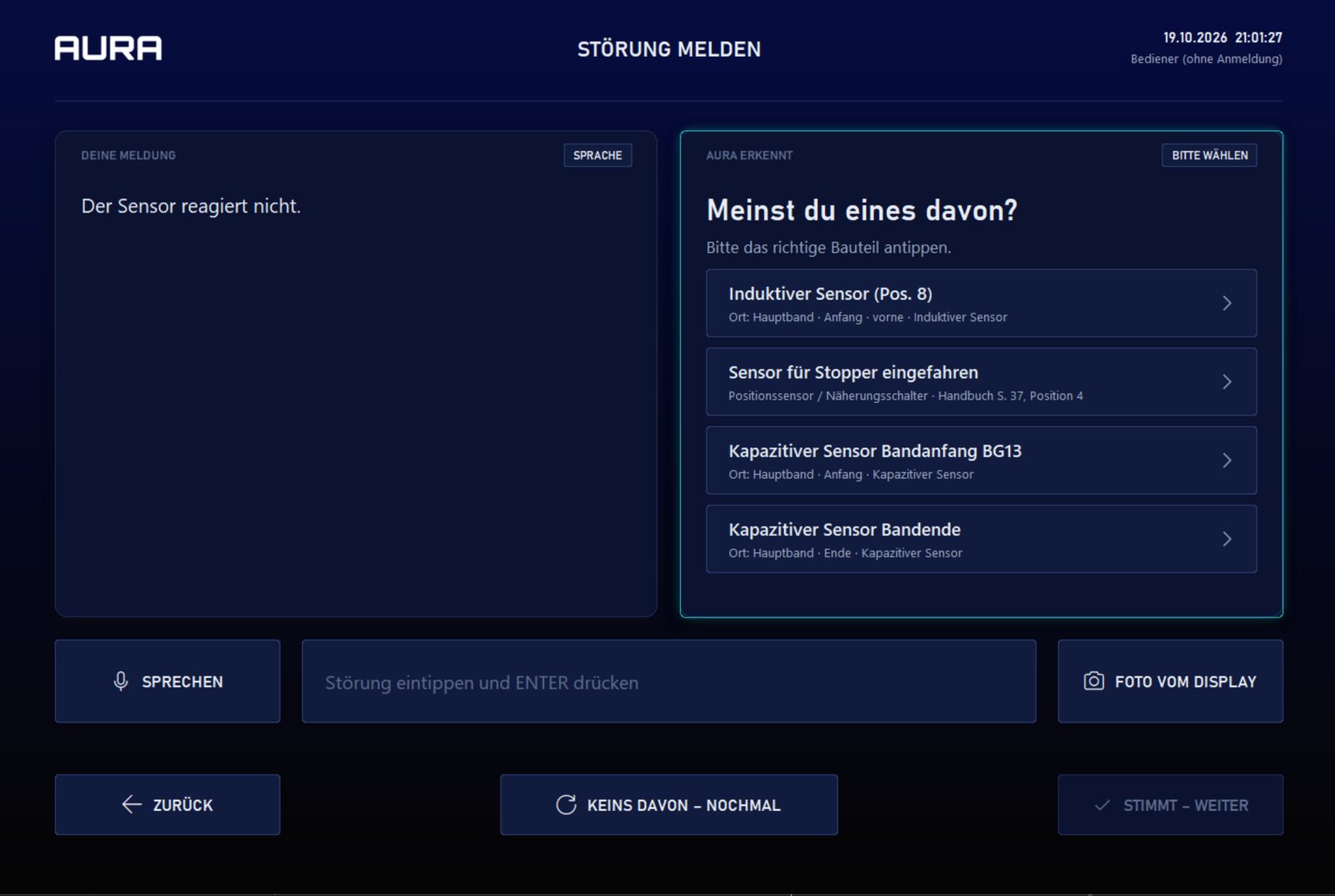Viewport: 1335px width, 896px height.
Task: Click the heading 'Meinst du eines davon?'
Action: [862, 210]
